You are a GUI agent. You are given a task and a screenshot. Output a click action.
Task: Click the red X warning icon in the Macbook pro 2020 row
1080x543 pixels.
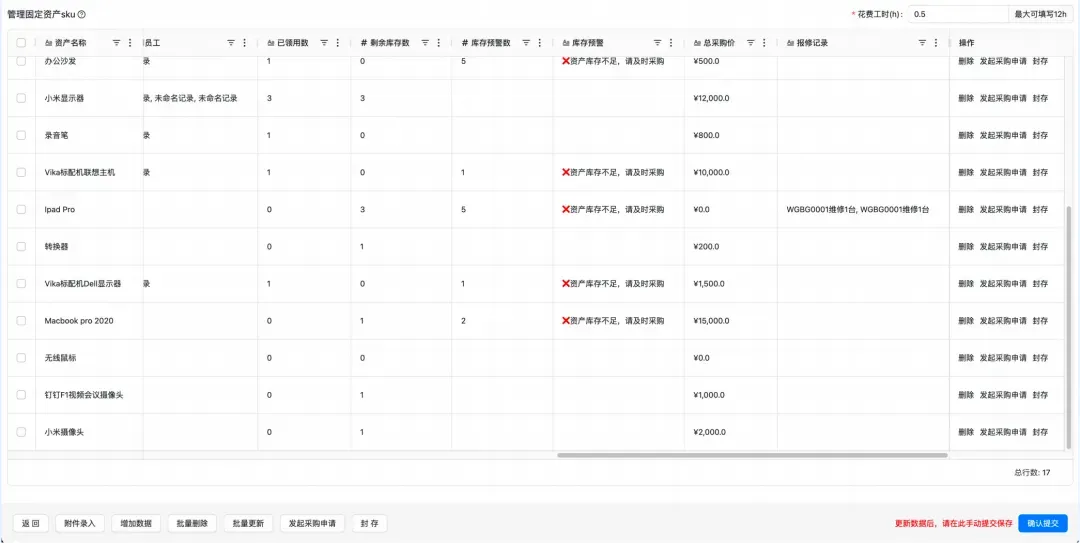(x=566, y=321)
